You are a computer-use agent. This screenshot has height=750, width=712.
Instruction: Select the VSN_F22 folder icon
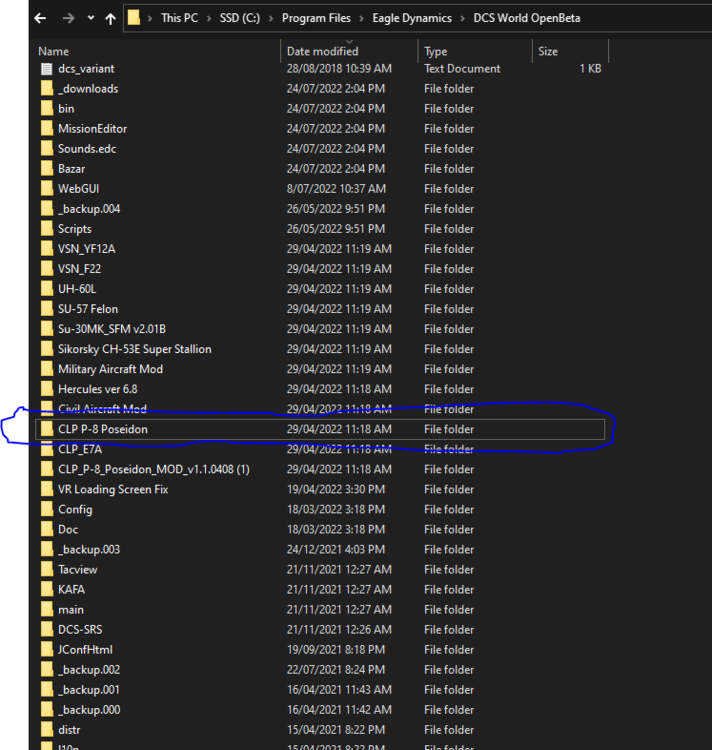point(46,269)
